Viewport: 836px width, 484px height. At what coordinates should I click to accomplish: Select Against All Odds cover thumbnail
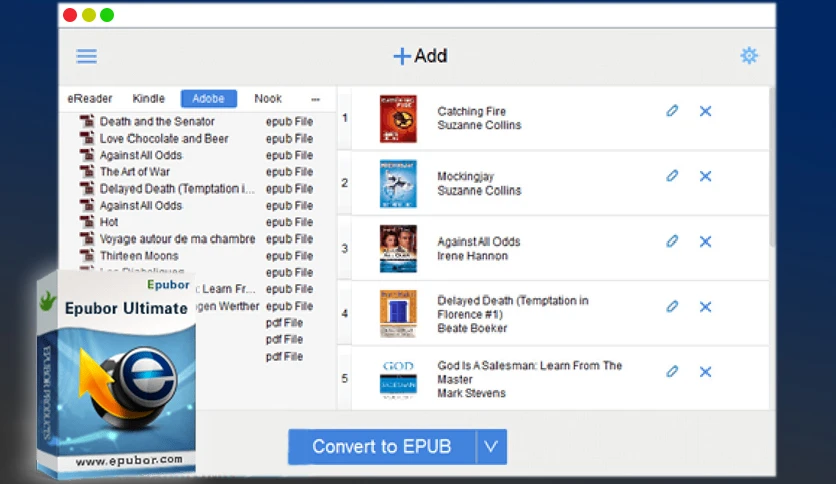(398, 249)
